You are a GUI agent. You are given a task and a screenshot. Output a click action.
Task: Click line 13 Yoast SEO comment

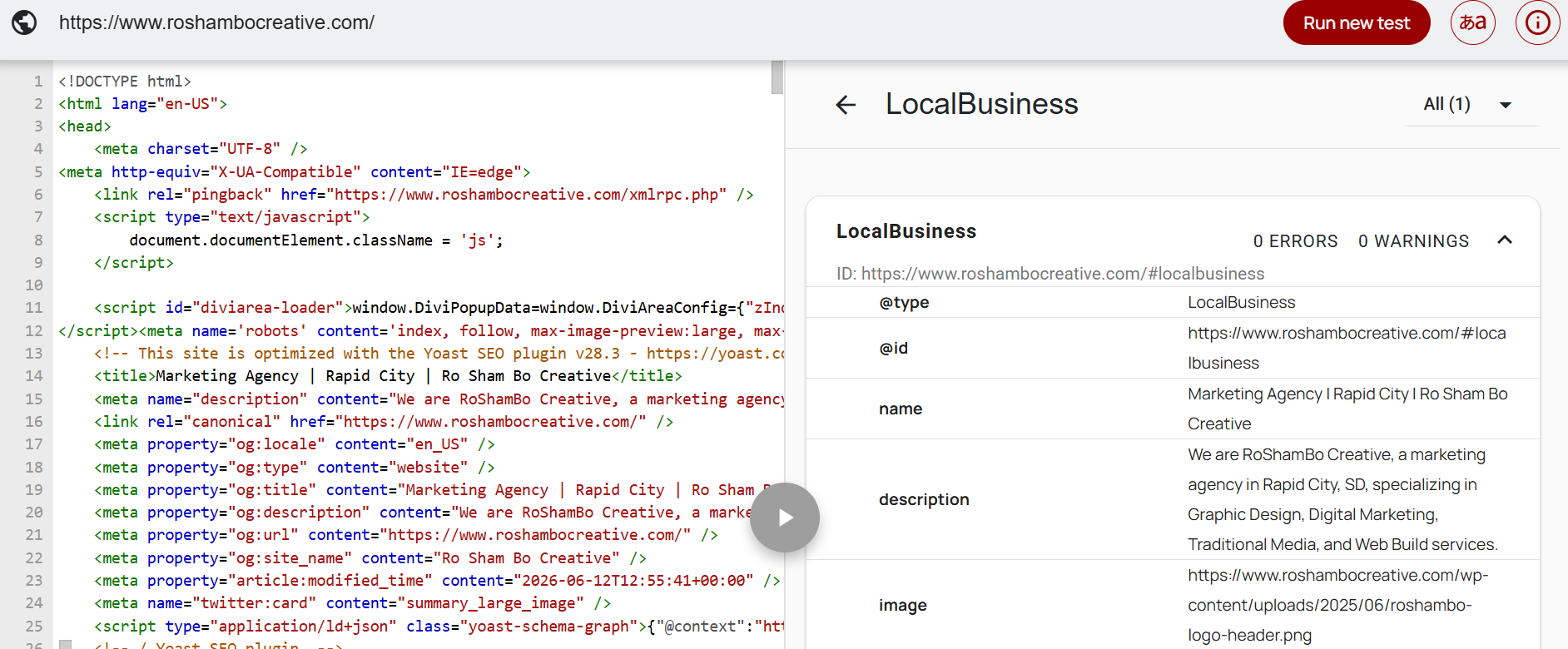coord(439,354)
